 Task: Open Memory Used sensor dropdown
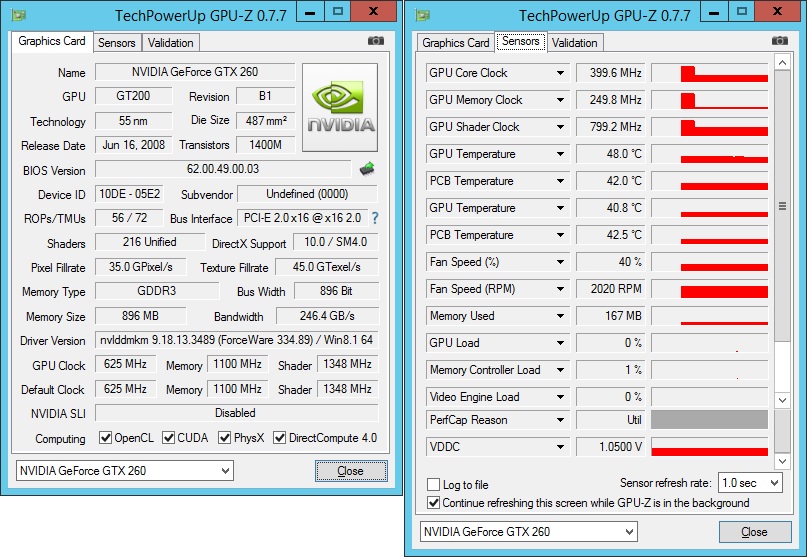(560, 316)
